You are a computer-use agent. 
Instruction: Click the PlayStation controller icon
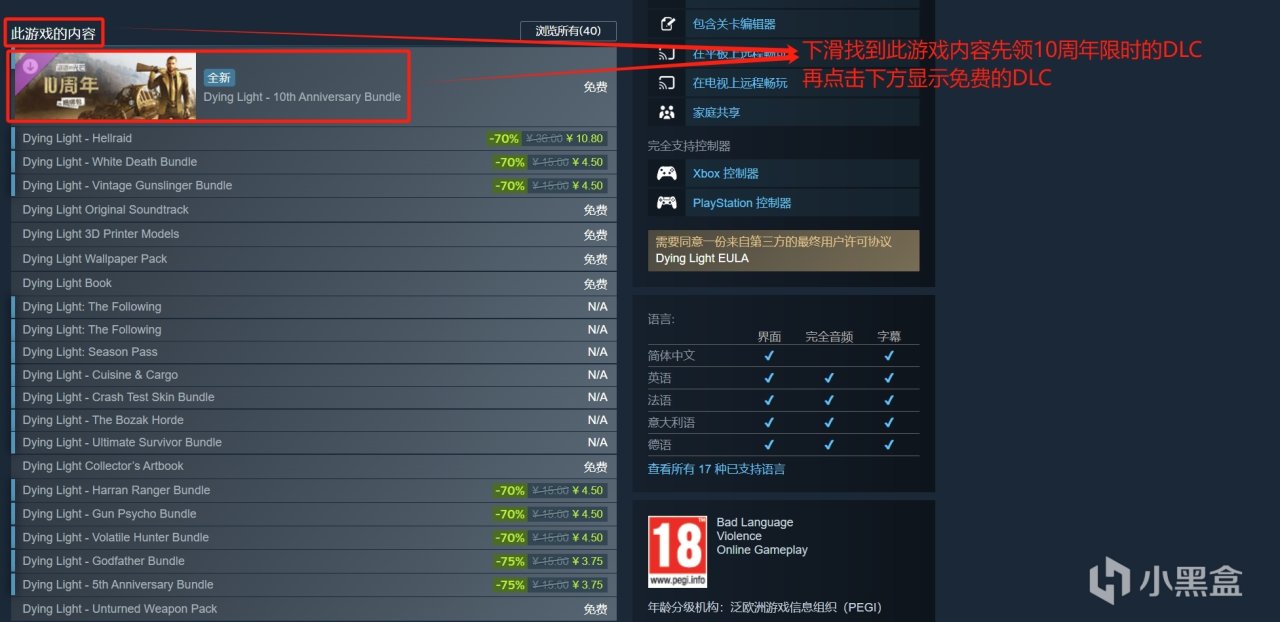667,203
